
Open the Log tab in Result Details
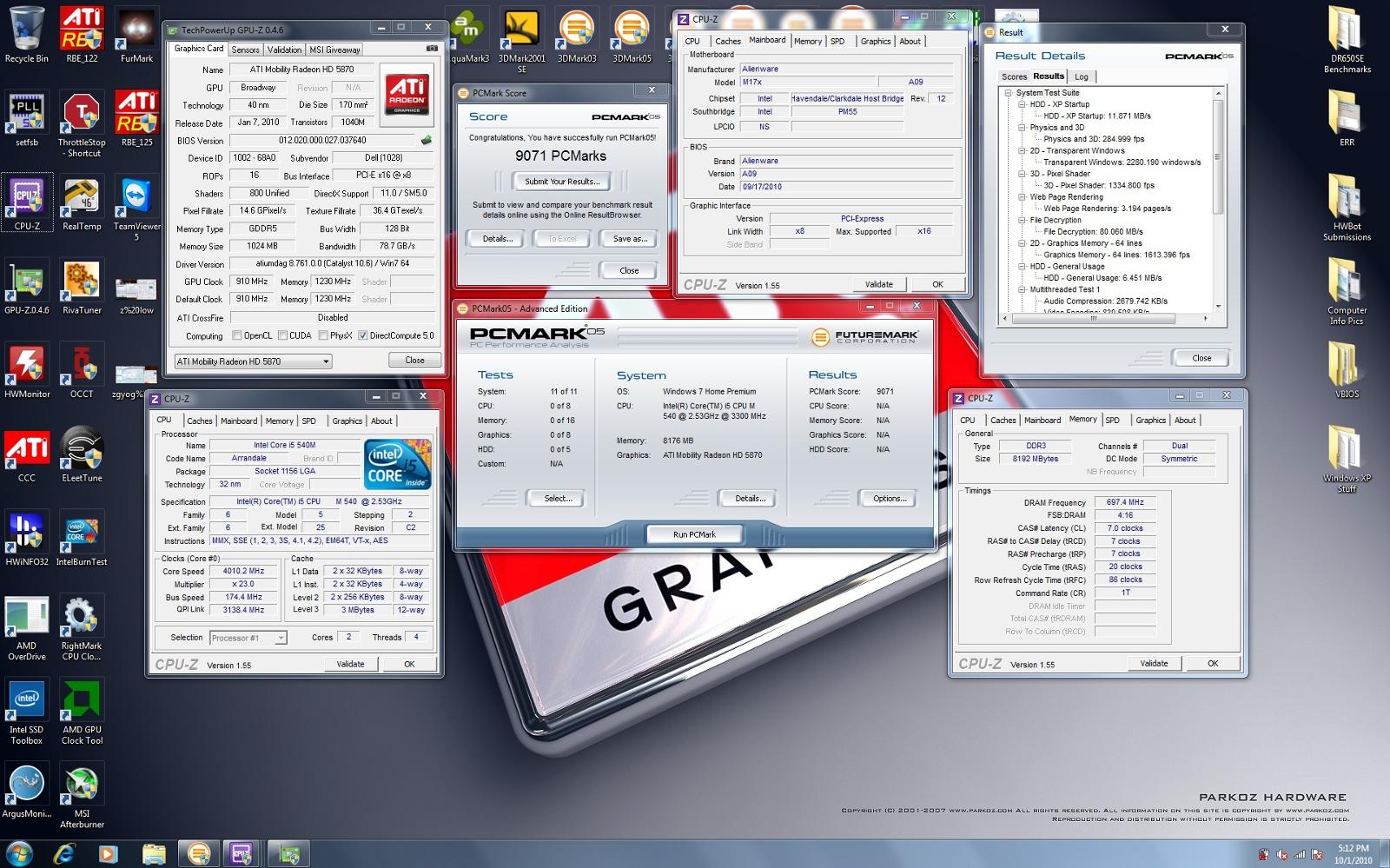point(1082,76)
